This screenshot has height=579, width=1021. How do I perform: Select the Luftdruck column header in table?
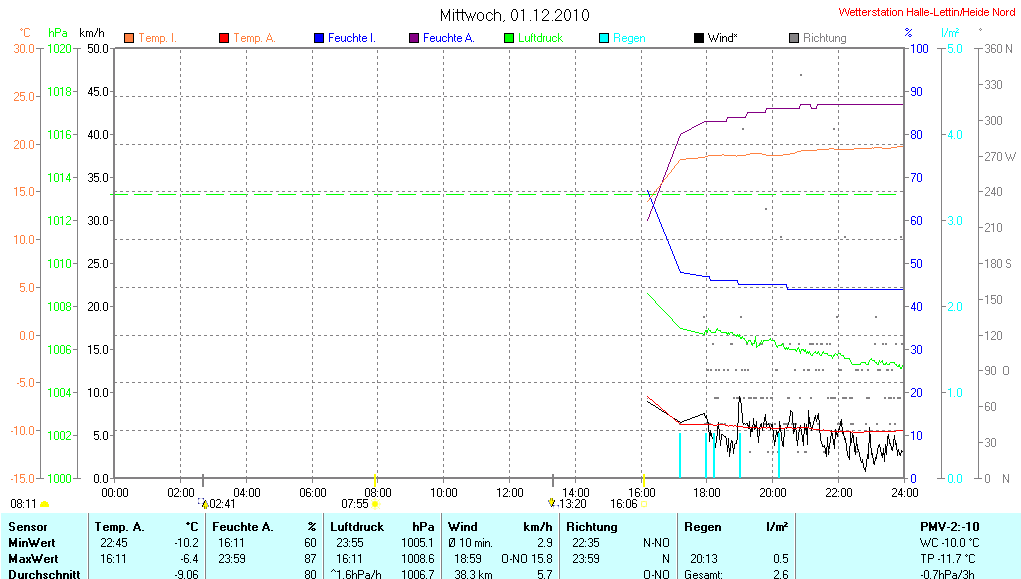tap(352, 526)
